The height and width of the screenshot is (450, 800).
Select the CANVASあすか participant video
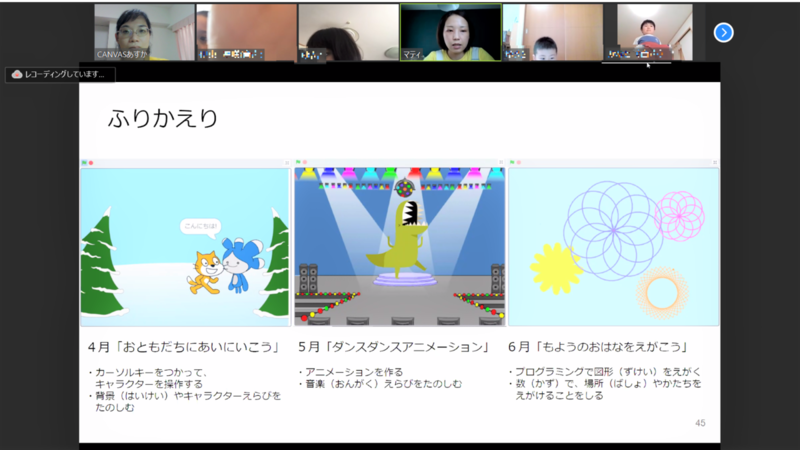pos(144,32)
